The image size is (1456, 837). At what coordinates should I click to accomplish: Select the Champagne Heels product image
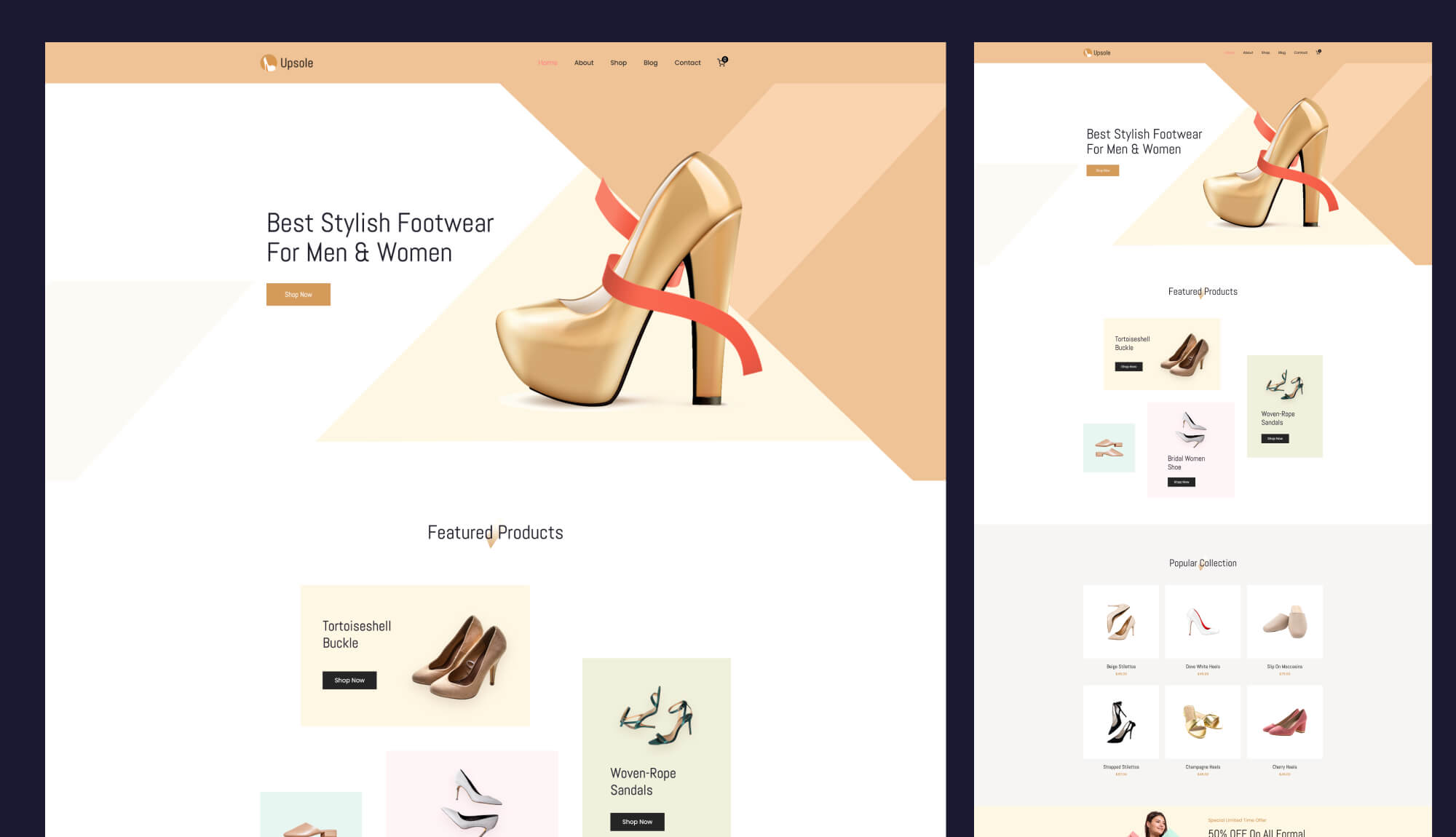(x=1202, y=722)
